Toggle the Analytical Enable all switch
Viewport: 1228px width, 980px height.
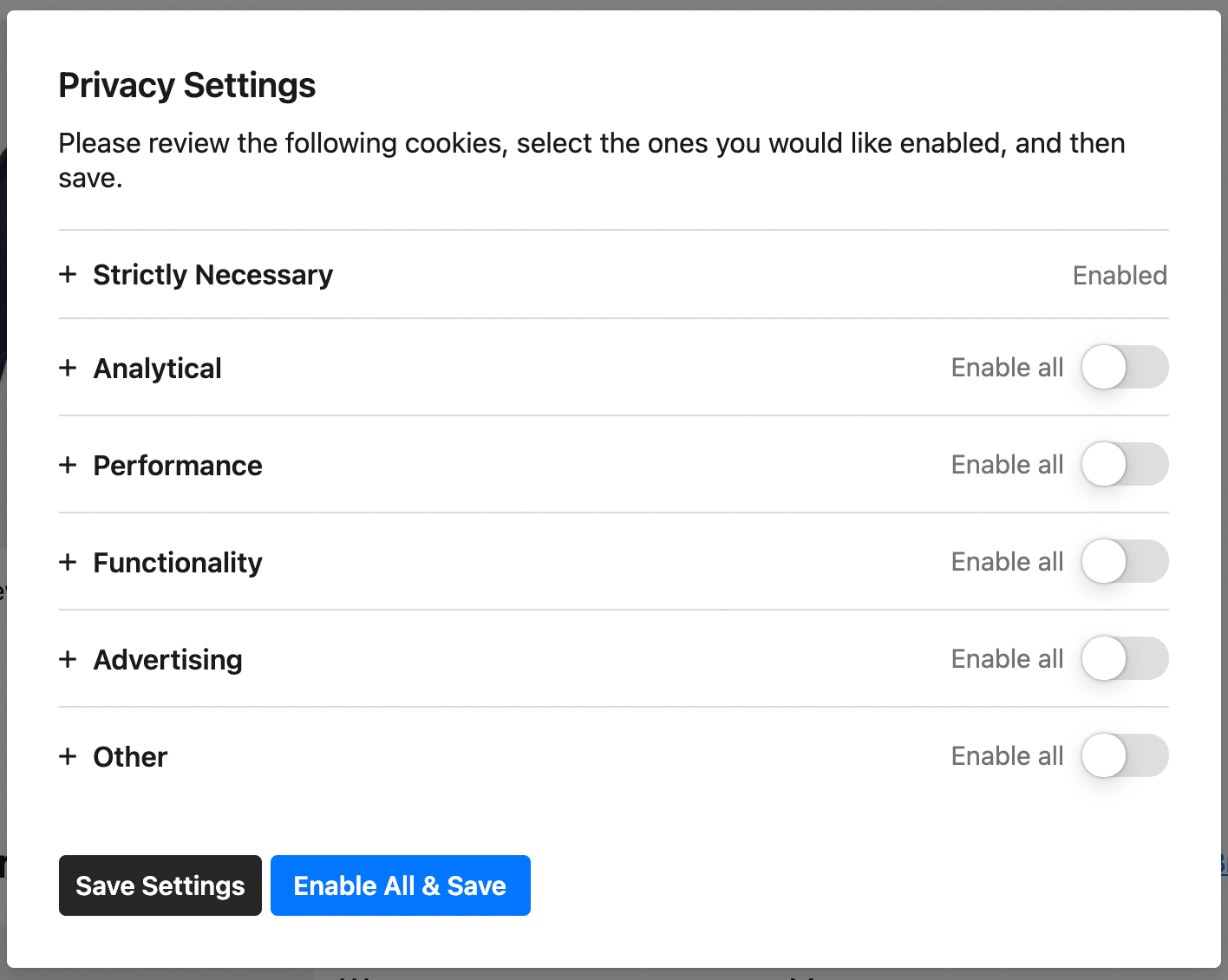(x=1125, y=367)
